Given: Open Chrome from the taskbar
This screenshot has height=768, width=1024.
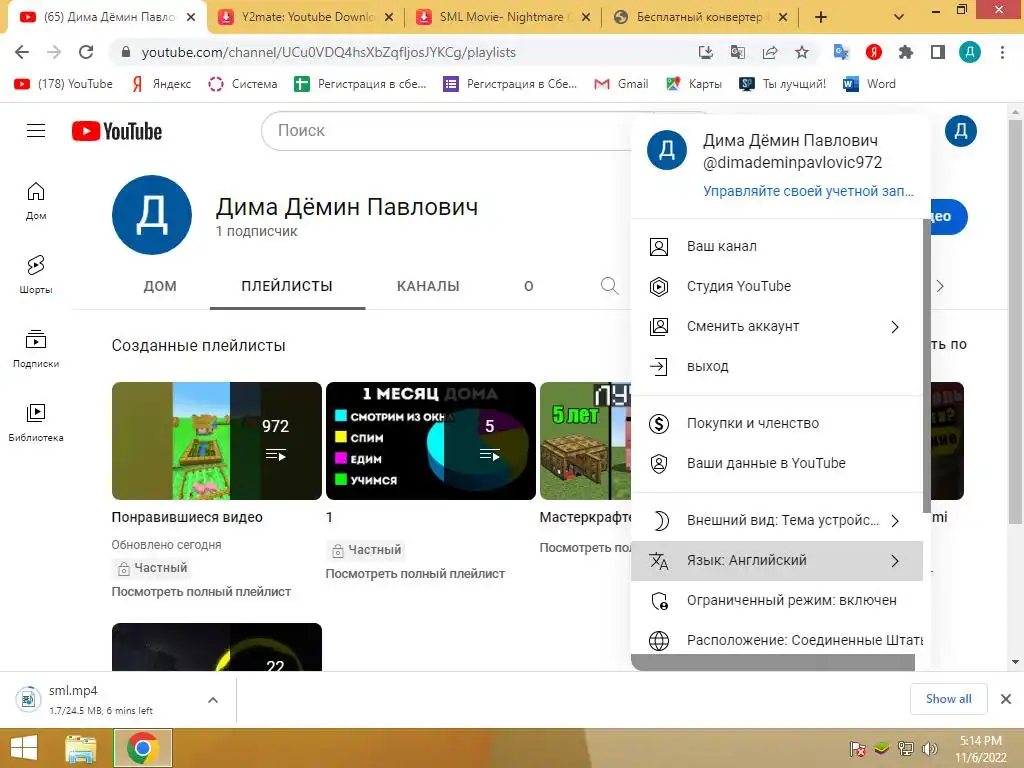Looking at the screenshot, I should pyautogui.click(x=143, y=748).
